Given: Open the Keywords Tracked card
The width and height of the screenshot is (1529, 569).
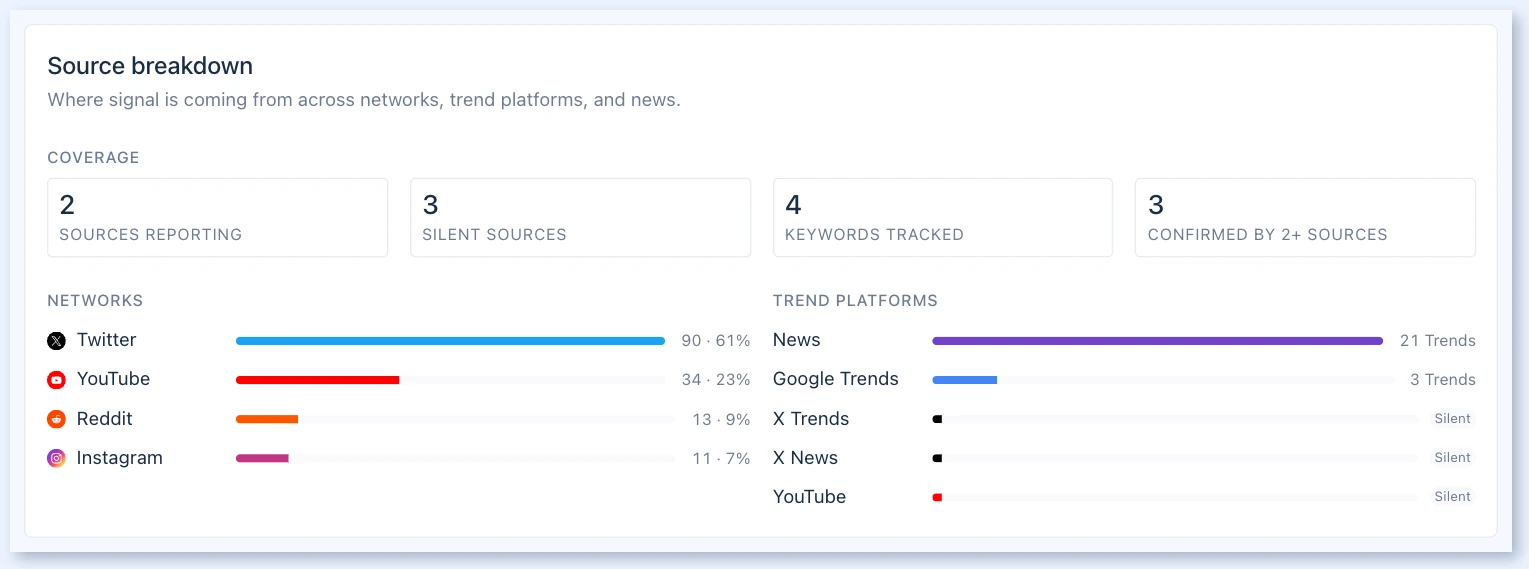Looking at the screenshot, I should [943, 218].
